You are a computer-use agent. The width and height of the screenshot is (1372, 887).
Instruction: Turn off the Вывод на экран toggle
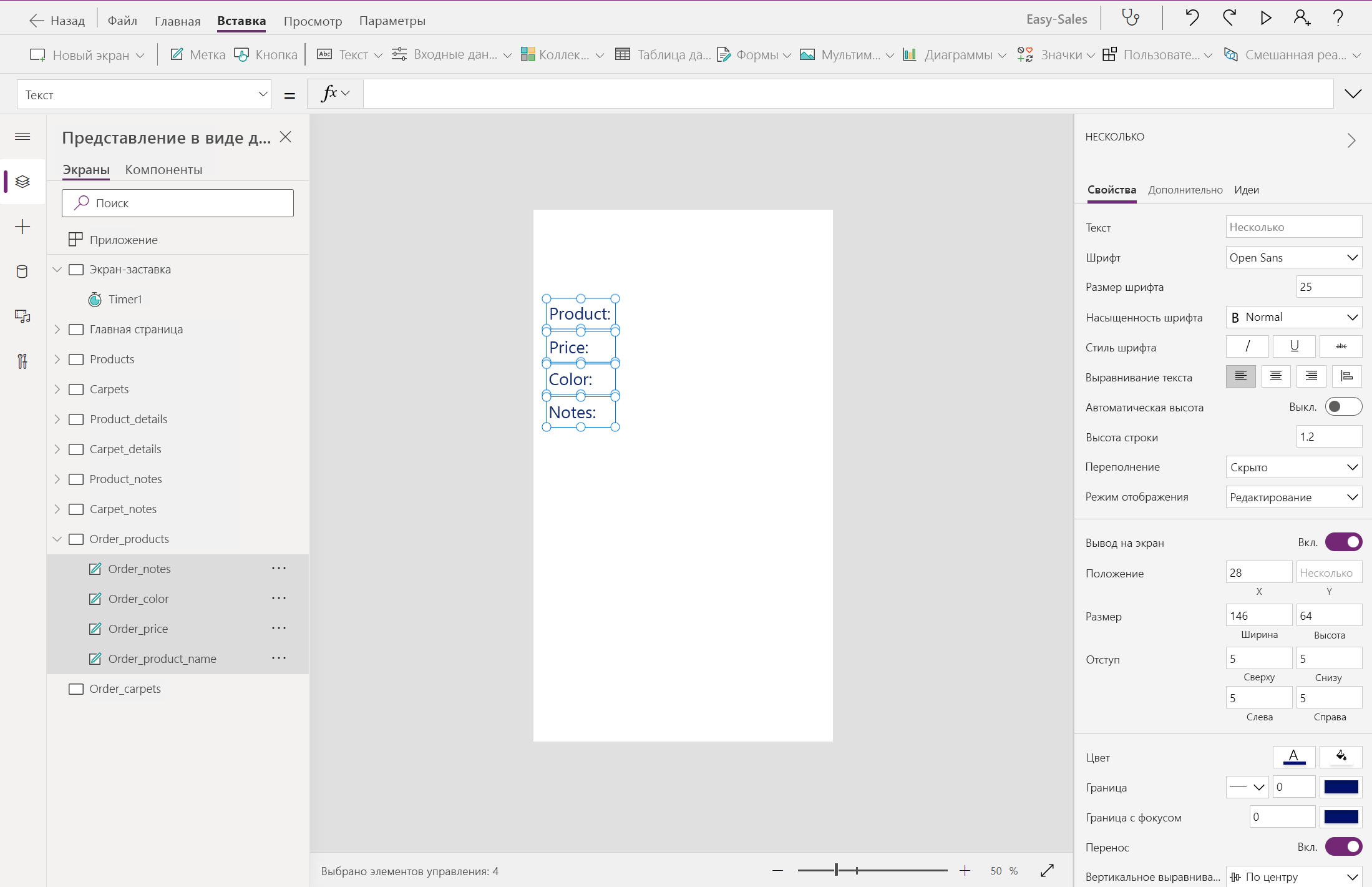1343,542
